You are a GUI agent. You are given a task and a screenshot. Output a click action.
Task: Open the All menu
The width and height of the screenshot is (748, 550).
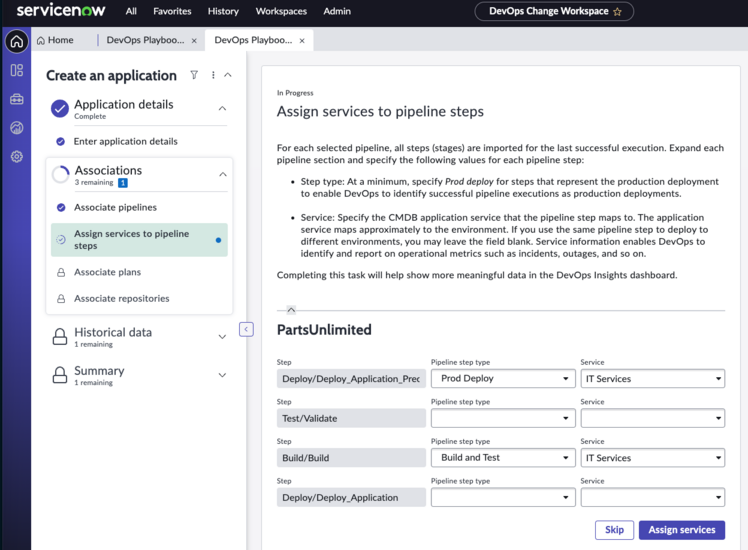click(x=131, y=11)
